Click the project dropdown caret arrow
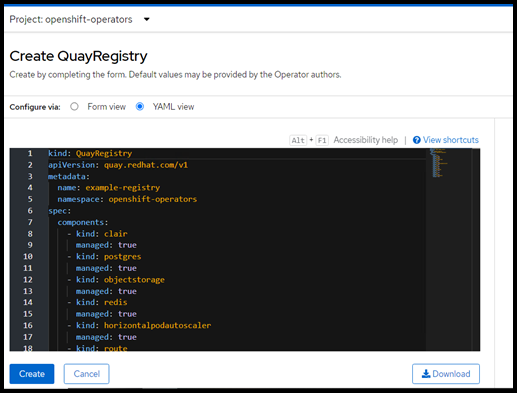Viewport: 517px width, 393px height. point(146,20)
